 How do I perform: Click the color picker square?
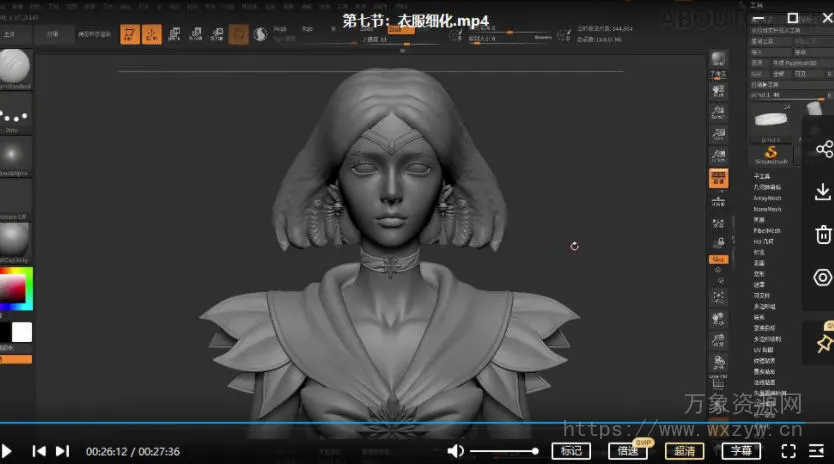click(x=14, y=288)
